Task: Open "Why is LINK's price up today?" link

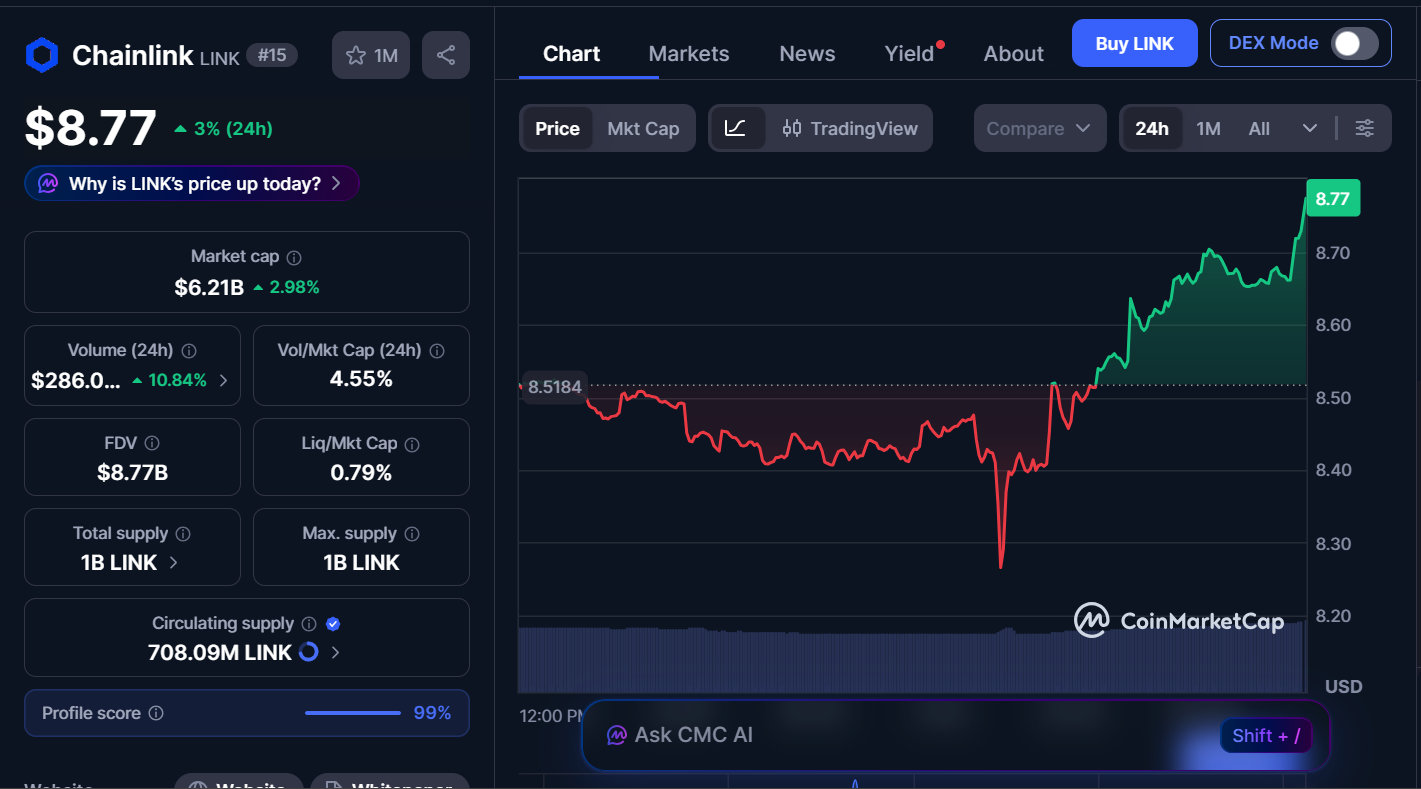Action: 190,183
